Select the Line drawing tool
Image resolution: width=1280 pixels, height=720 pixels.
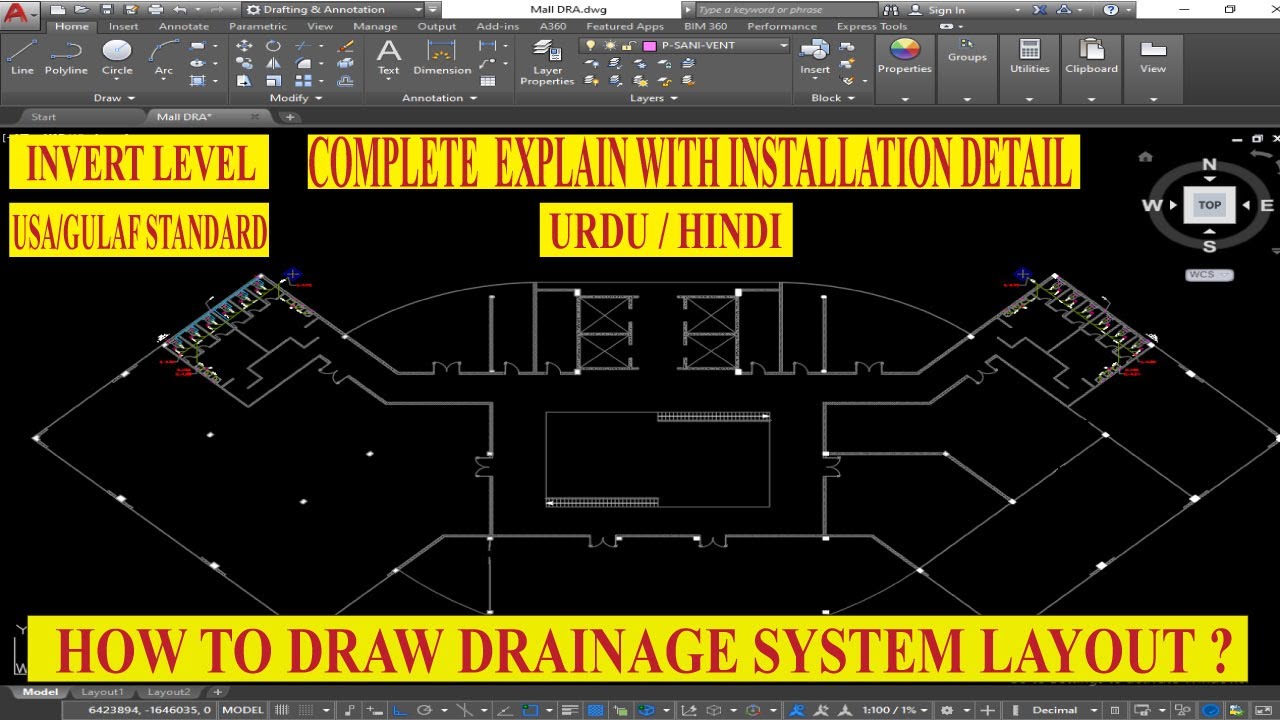(22, 57)
